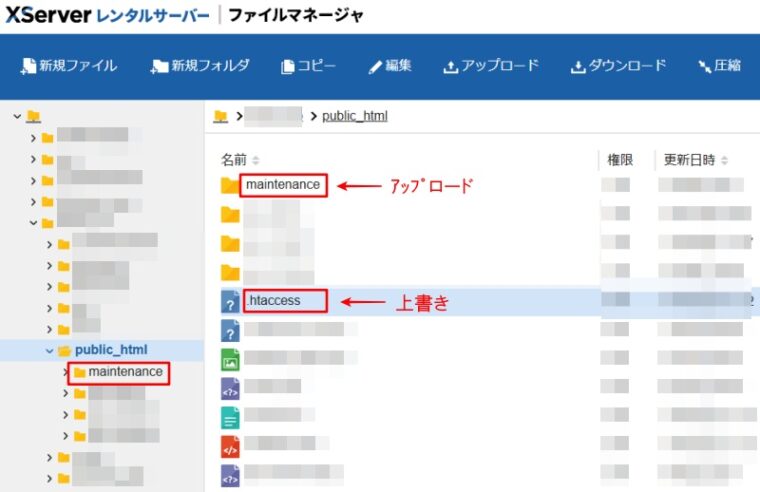Click the コピー toolbar button
This screenshot has width=760, height=492.
(x=308, y=66)
